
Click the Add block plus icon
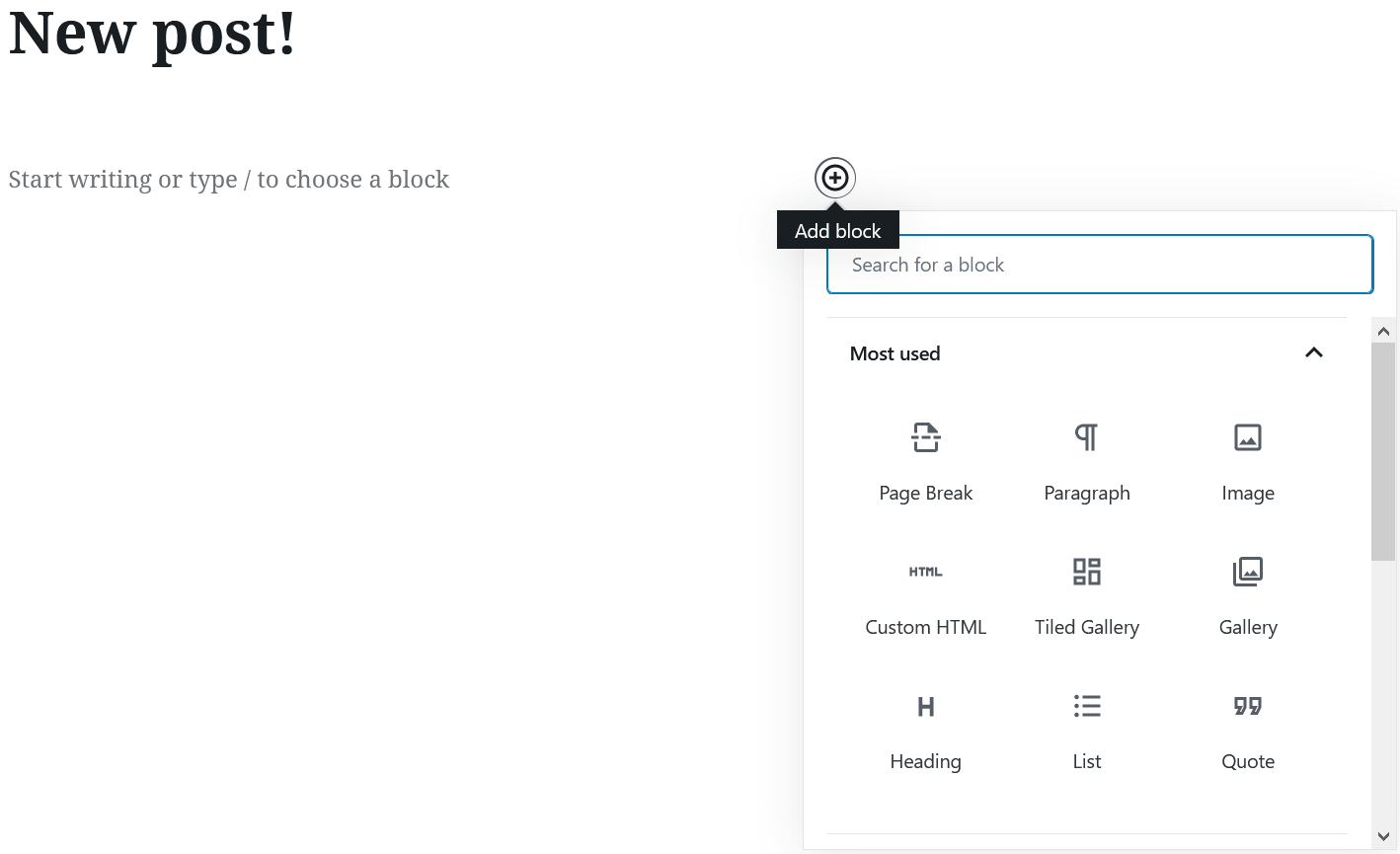[x=835, y=178]
